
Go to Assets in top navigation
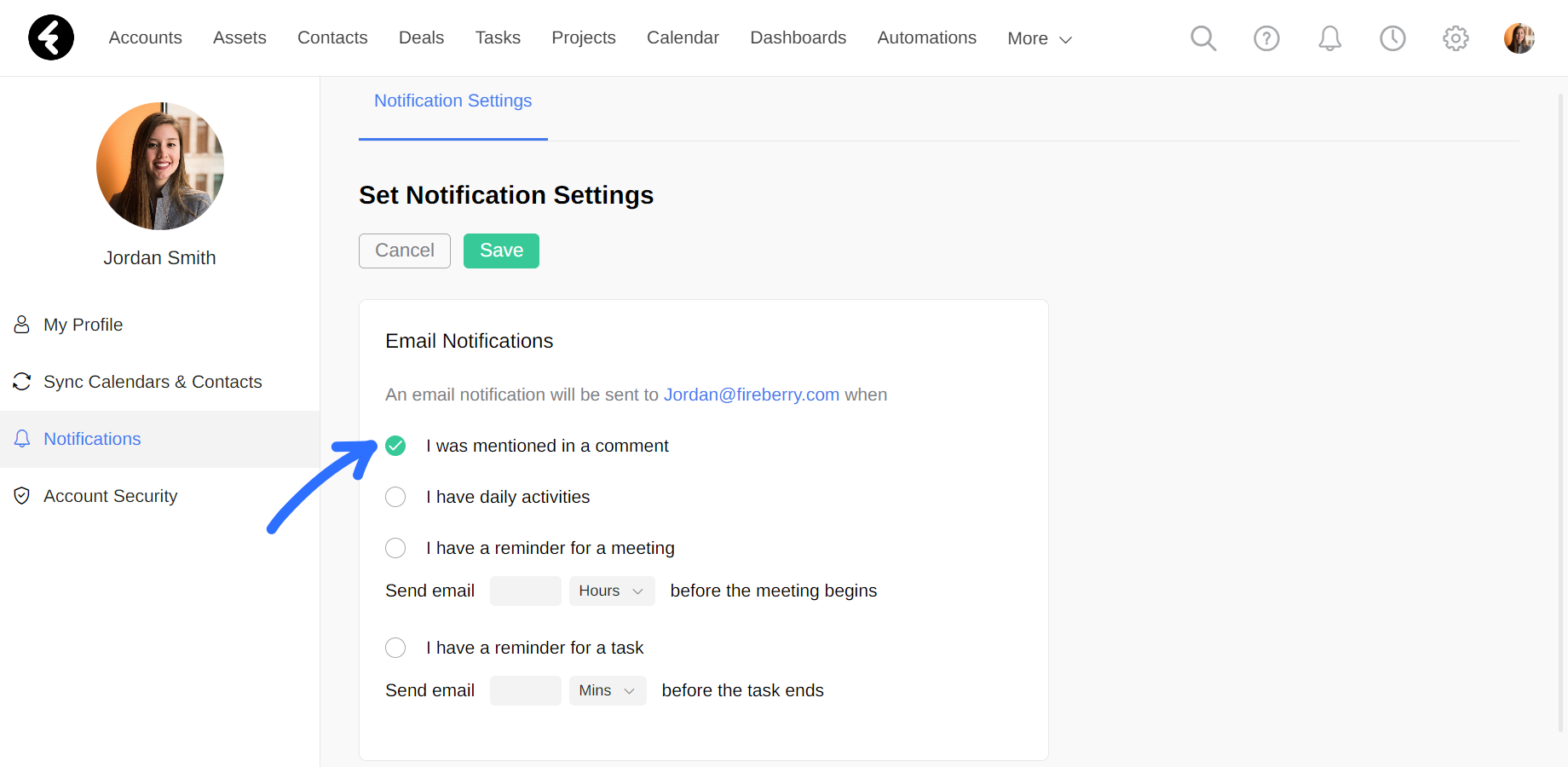239,37
